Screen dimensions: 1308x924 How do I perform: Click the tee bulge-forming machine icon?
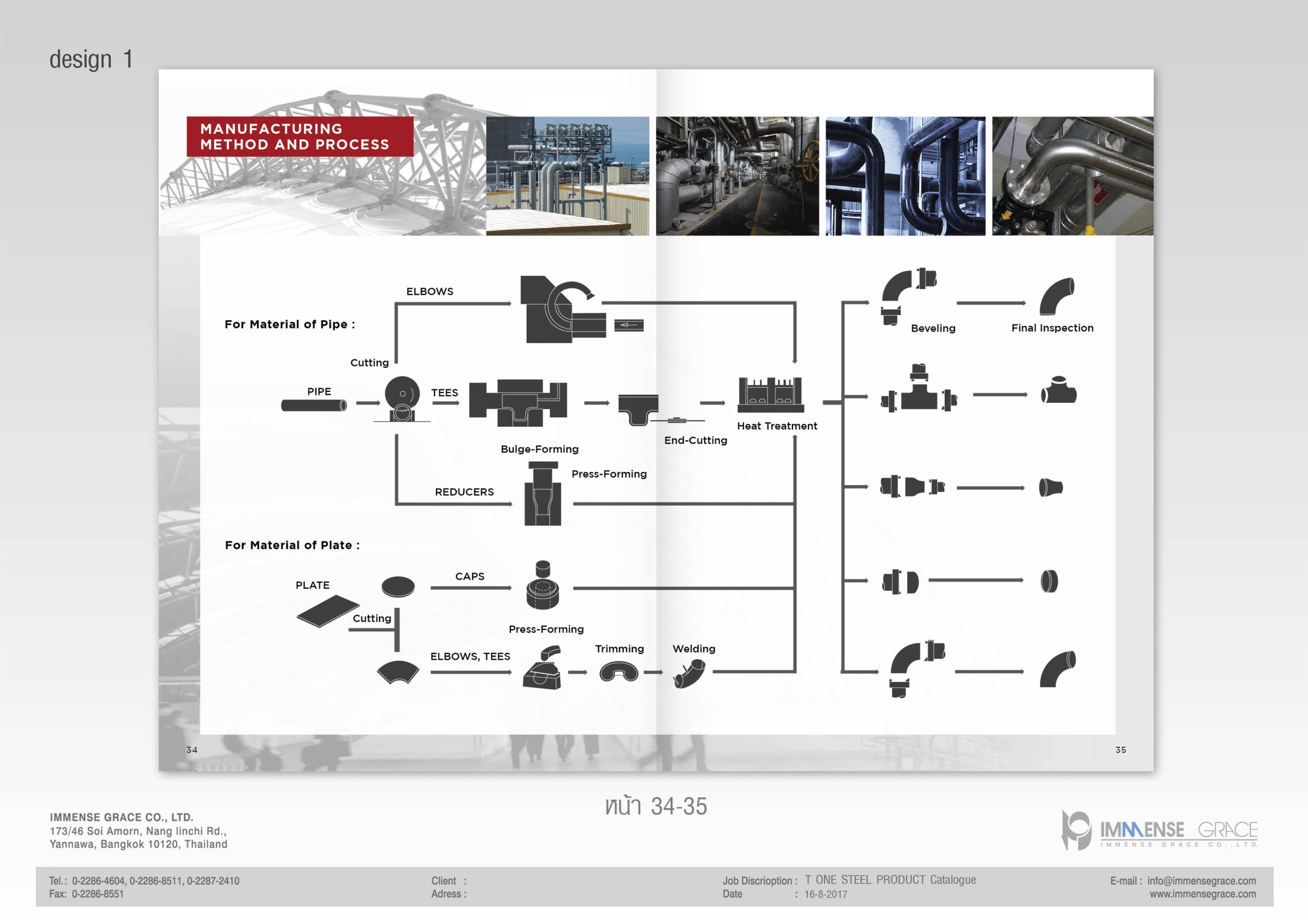pos(518,403)
